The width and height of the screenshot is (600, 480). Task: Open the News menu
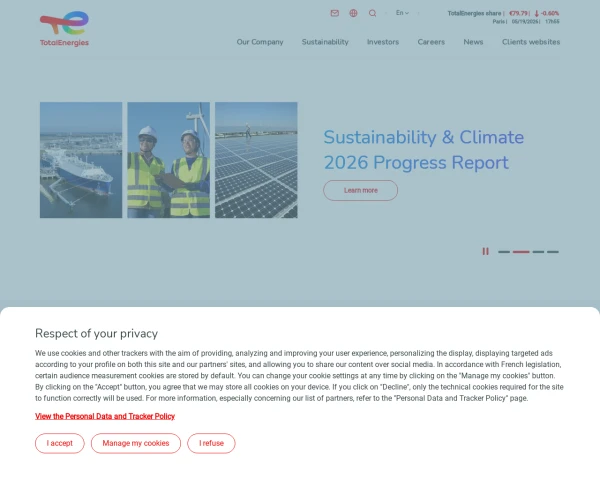point(473,42)
